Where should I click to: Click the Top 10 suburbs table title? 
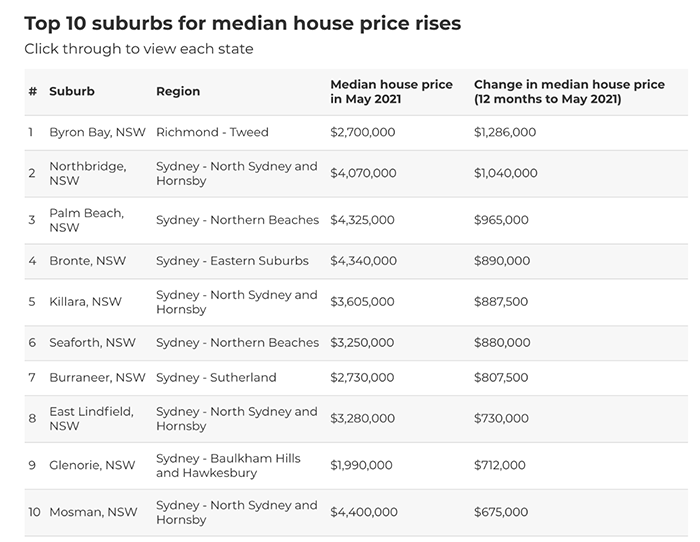pos(242,23)
